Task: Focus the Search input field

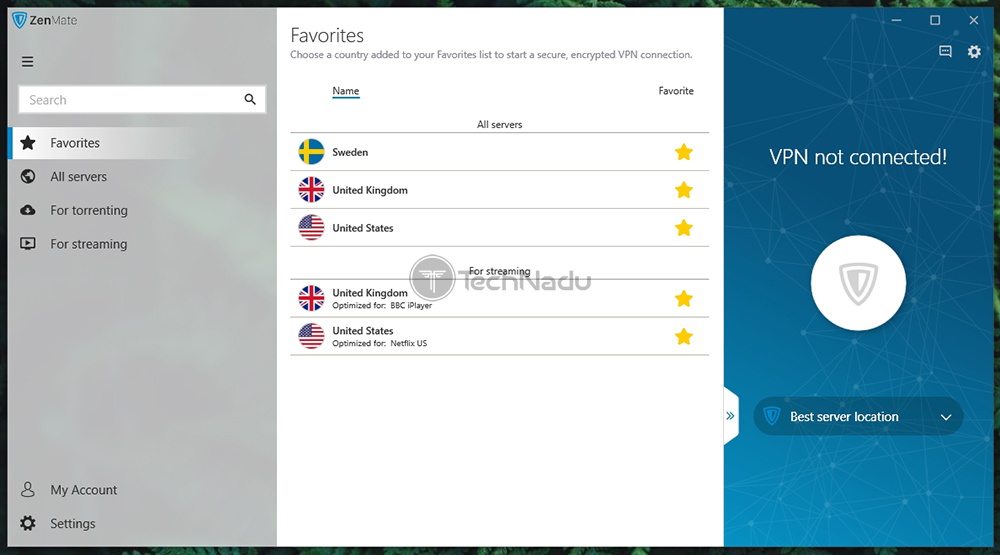Action: (142, 100)
